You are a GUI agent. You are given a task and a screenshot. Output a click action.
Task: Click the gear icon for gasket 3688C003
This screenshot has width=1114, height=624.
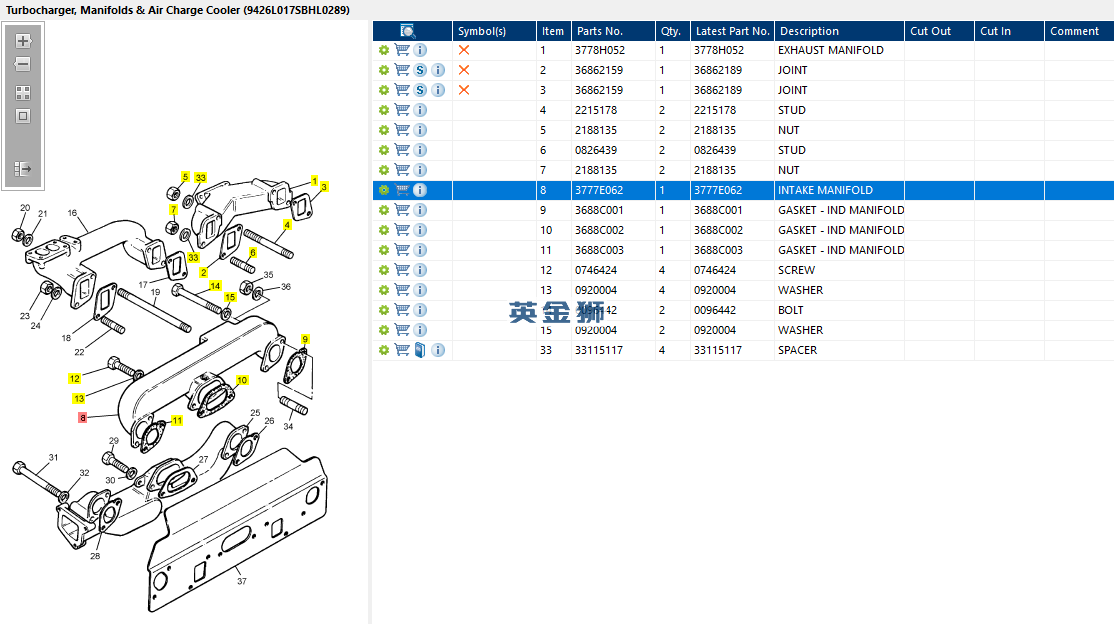pos(384,250)
